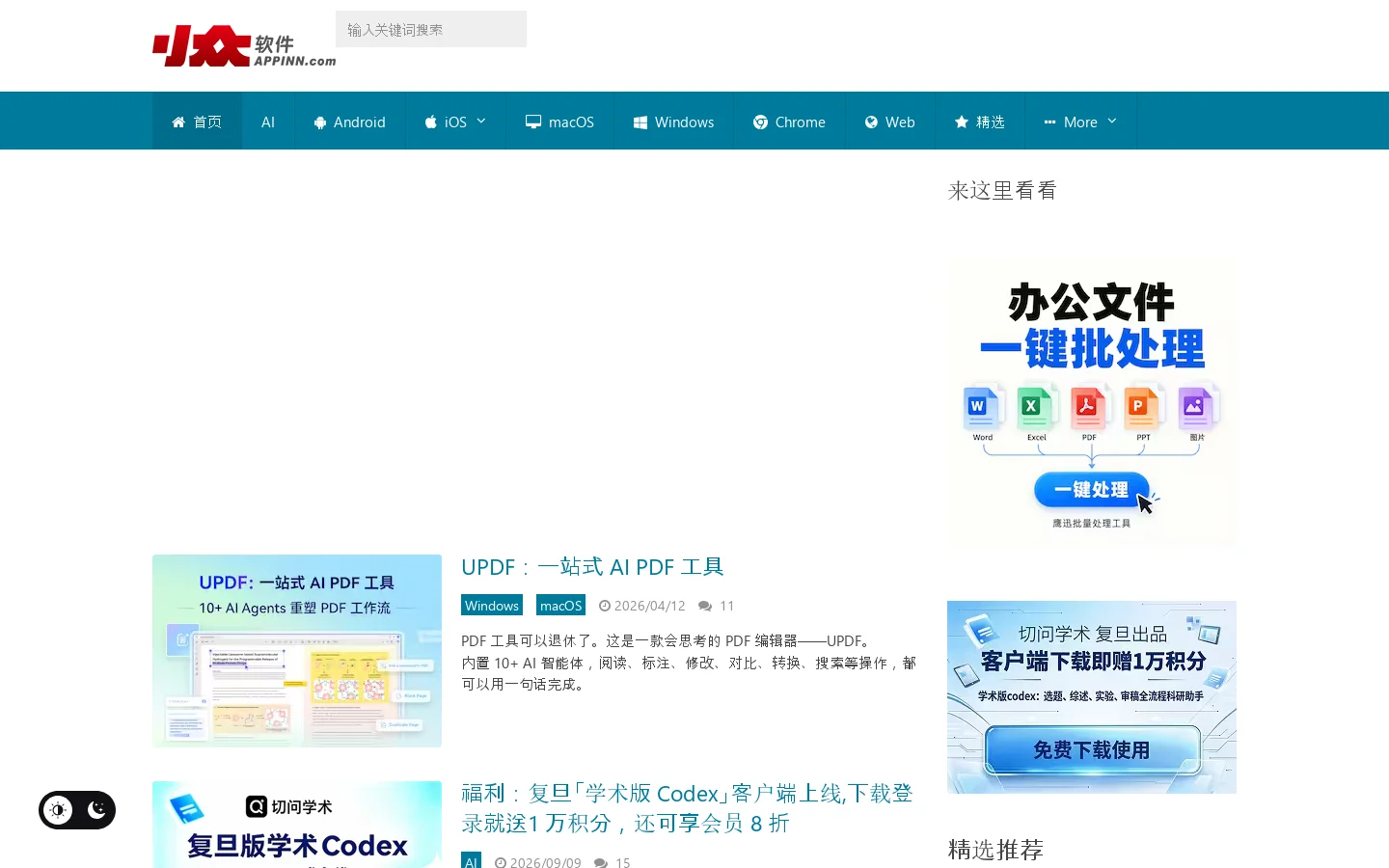1389x868 pixels.
Task: Expand the More dropdown chevron
Action: [x=1112, y=121]
